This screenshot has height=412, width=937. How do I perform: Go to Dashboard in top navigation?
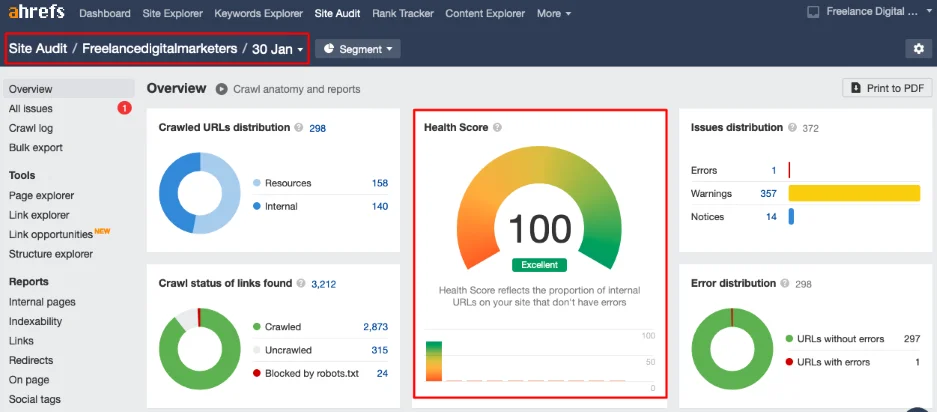105,13
